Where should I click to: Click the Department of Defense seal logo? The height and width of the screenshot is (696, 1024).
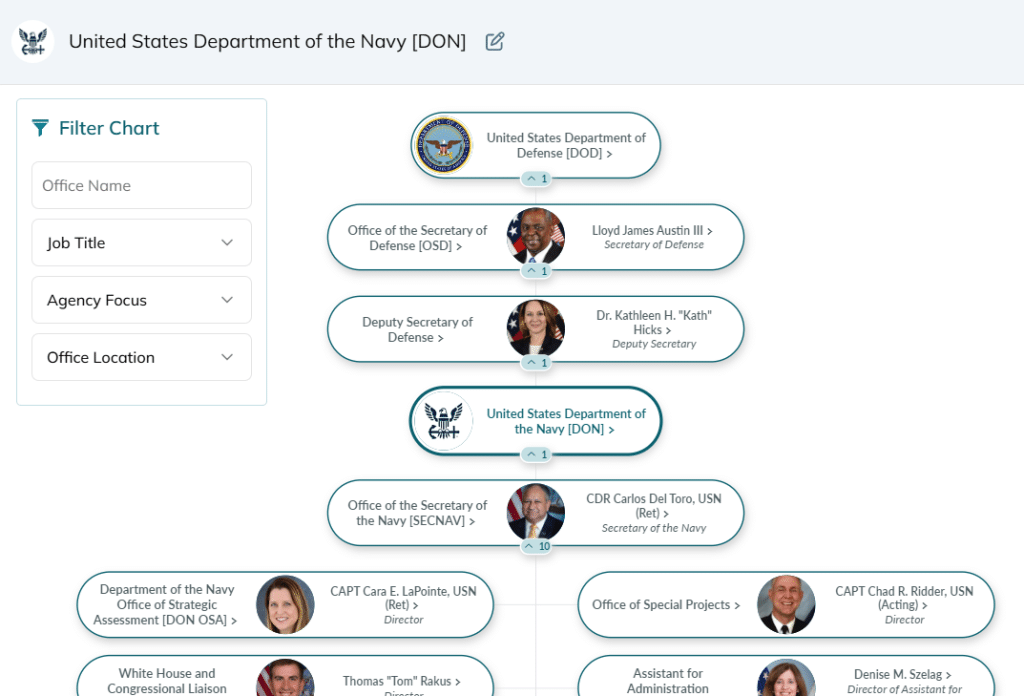(x=441, y=145)
